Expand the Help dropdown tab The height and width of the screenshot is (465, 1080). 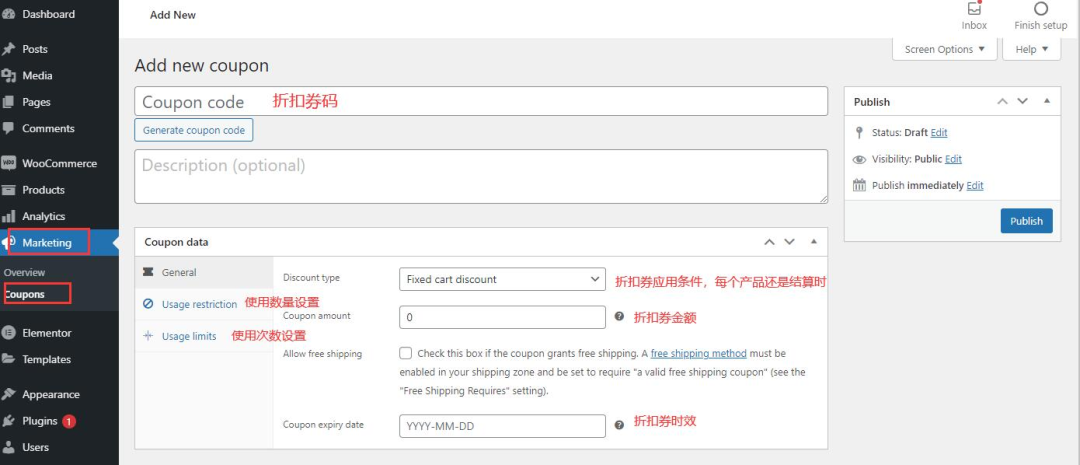tap(1030, 49)
